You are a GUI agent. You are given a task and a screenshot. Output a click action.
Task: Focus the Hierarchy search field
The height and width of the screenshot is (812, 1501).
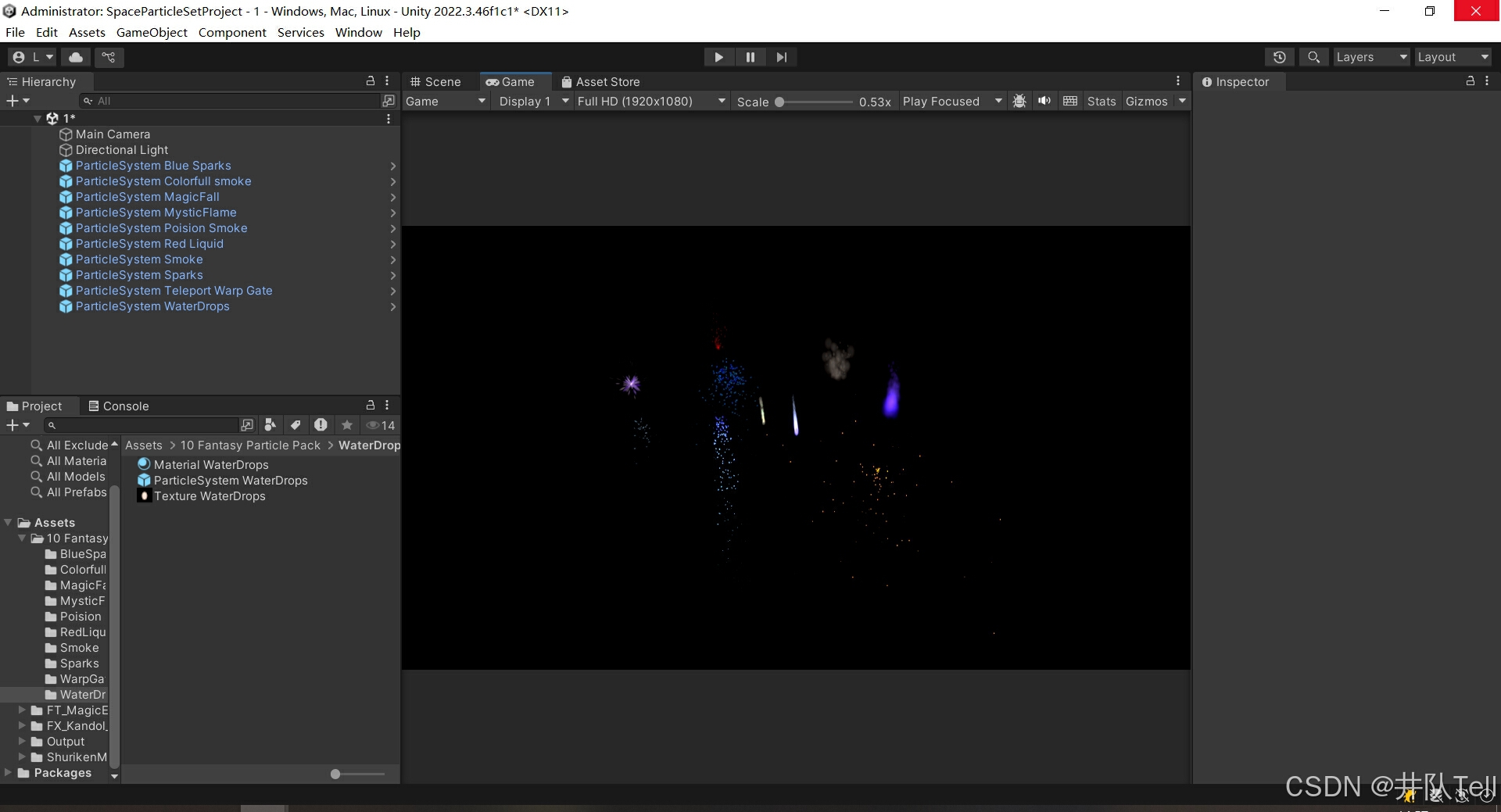tap(231, 101)
